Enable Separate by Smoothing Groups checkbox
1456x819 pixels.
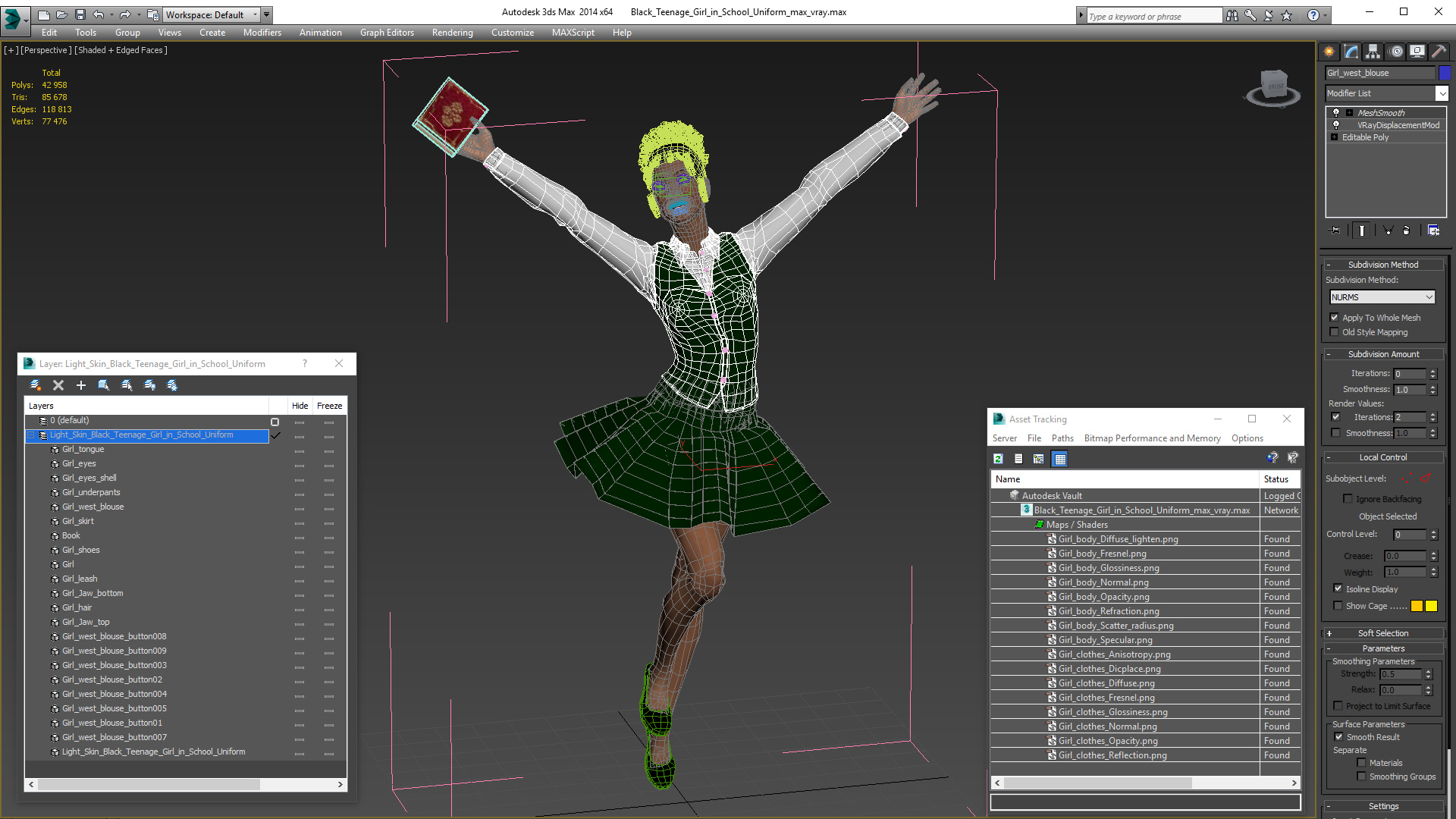coord(1362,777)
